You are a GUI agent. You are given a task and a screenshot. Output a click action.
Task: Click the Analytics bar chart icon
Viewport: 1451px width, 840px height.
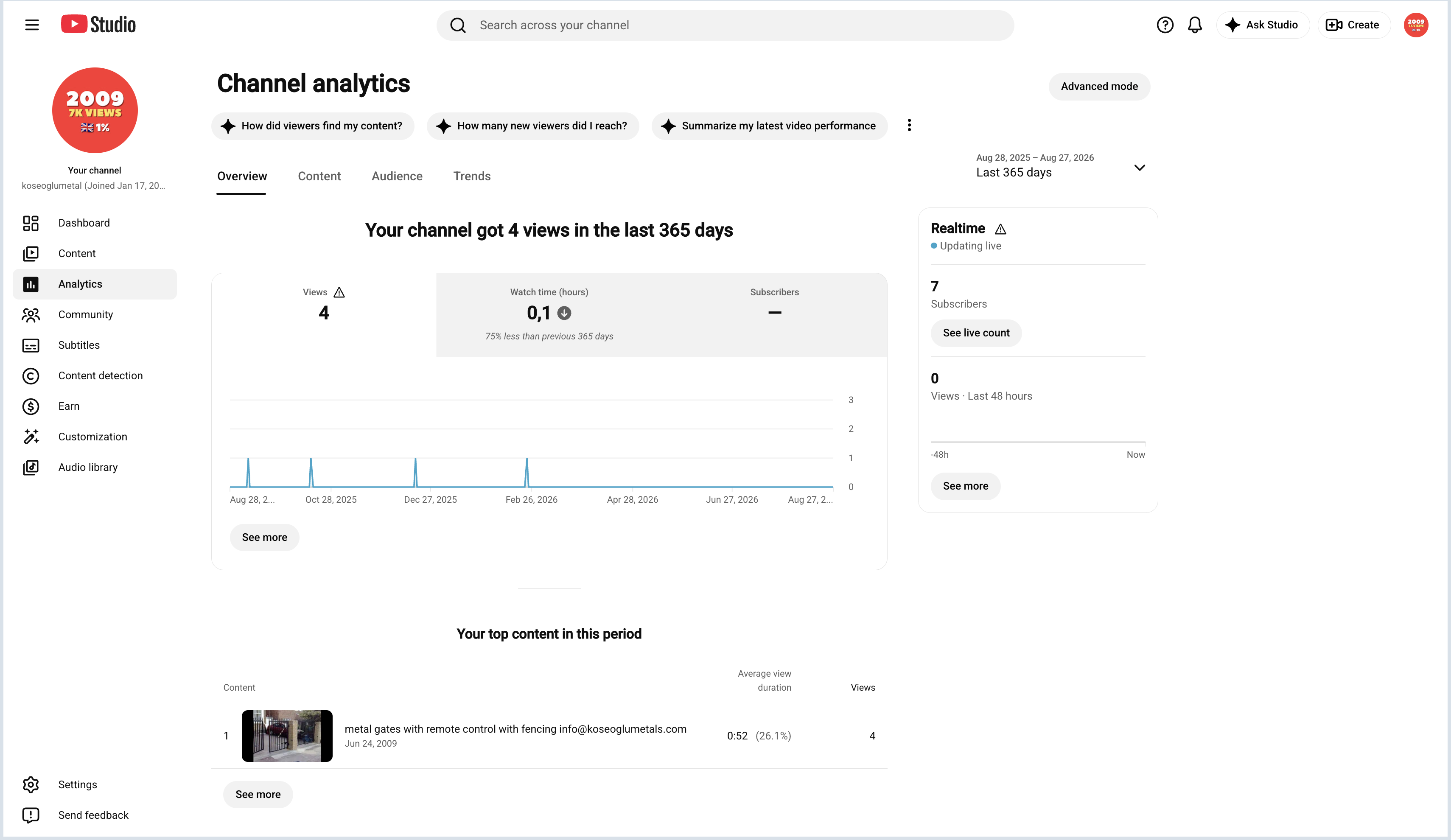(31, 284)
